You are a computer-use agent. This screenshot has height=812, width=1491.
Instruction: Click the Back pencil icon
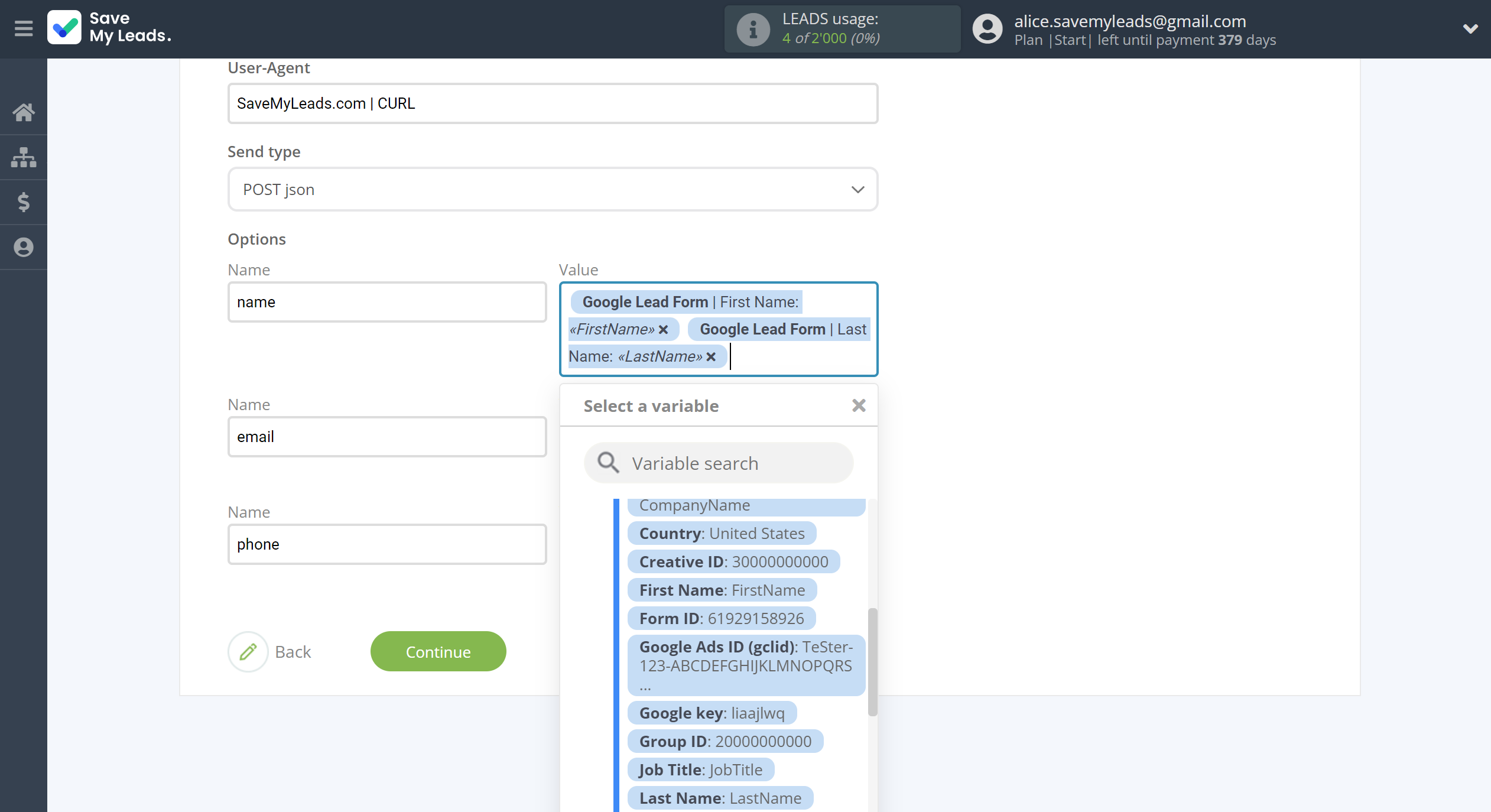[248, 652]
